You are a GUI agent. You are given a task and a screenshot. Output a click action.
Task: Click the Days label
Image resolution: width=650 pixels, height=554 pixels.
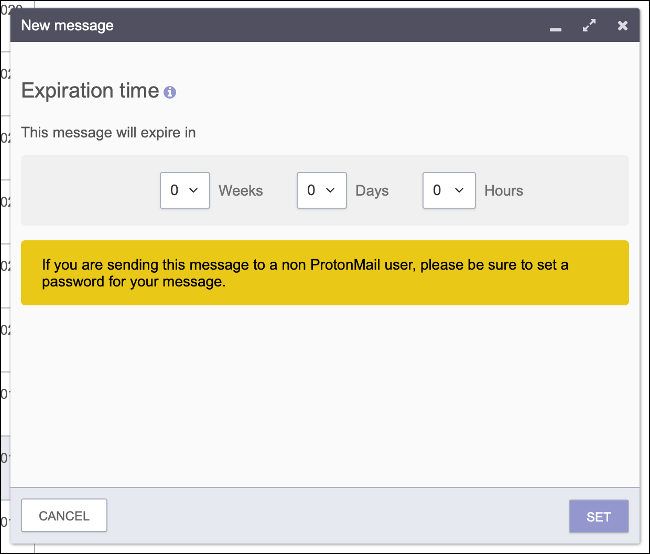[x=372, y=190]
